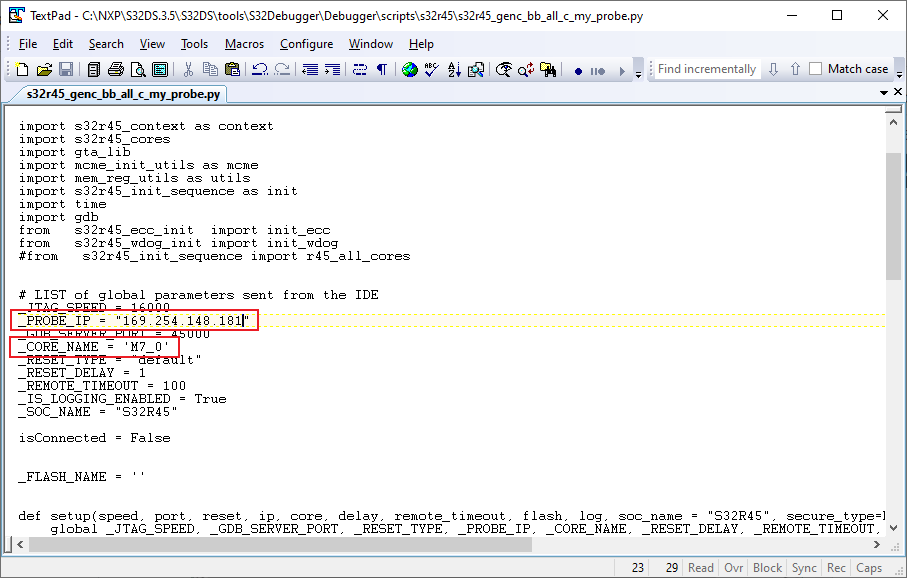This screenshot has width=907, height=578.
Task: Expand the main toolbar overflow options
Action: pyautogui.click(x=639, y=70)
